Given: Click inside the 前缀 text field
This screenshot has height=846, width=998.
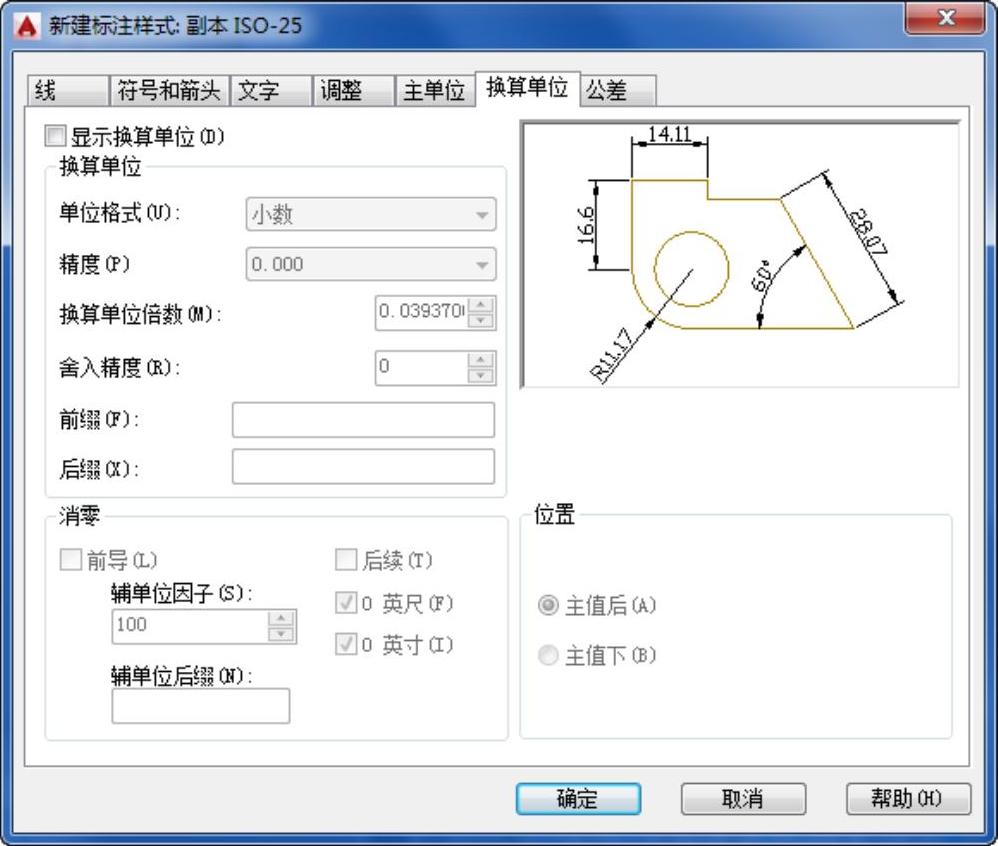Looking at the screenshot, I should click(363, 420).
